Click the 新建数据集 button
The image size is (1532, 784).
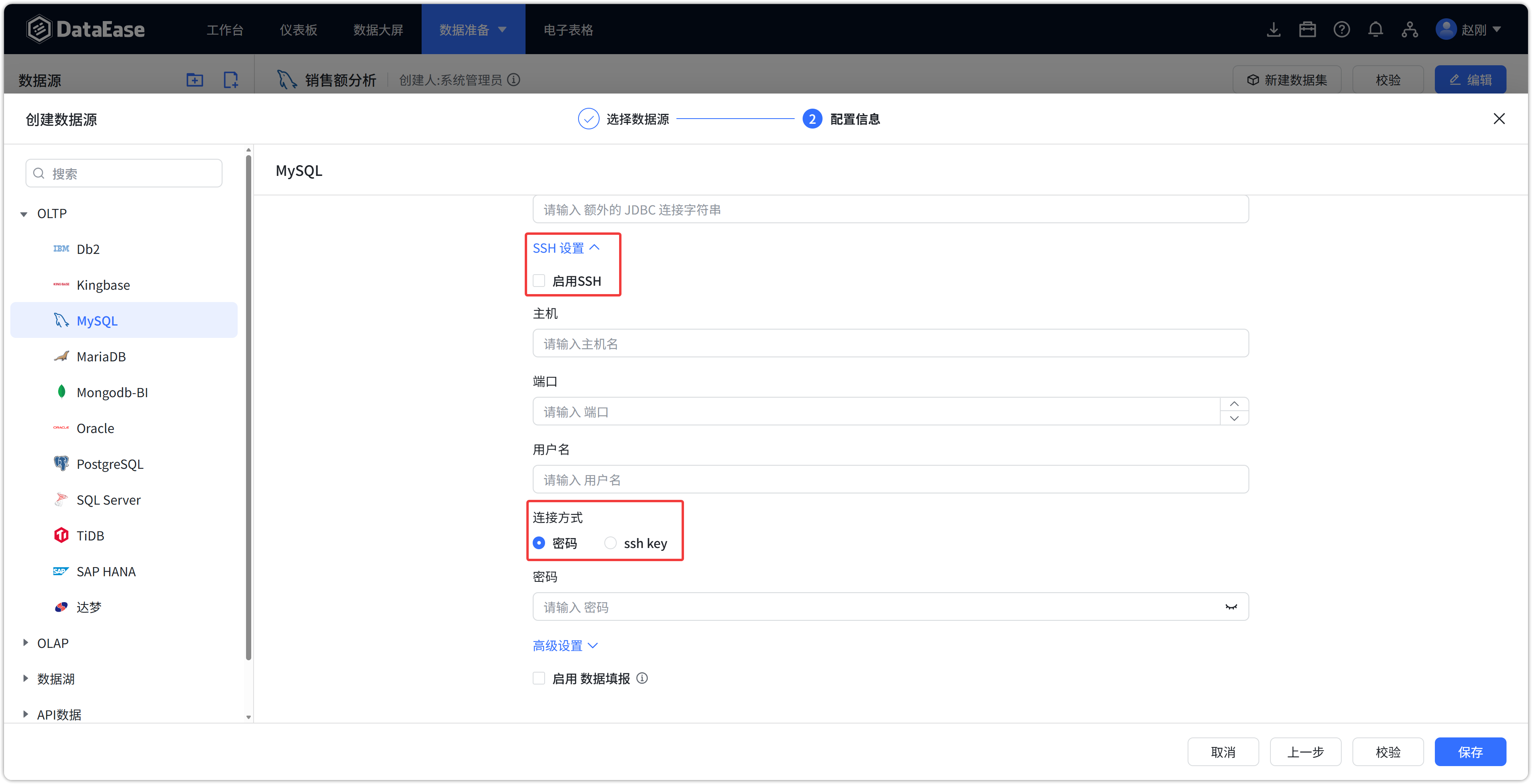[x=1287, y=80]
